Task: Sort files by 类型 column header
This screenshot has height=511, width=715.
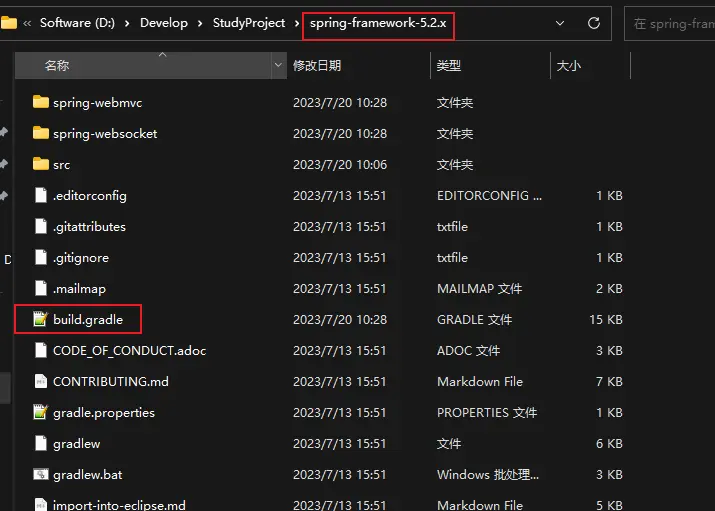Action: click(449, 65)
